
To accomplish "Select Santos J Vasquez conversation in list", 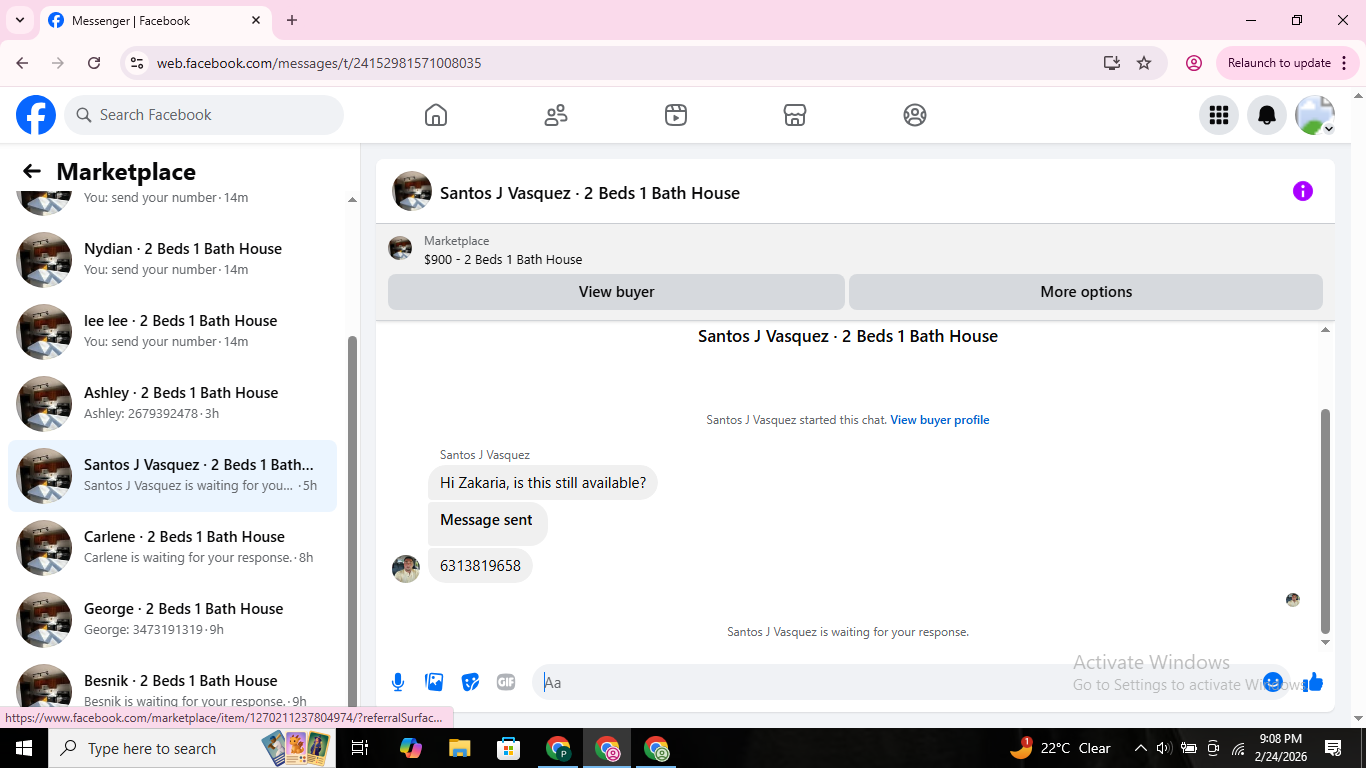I will point(172,476).
